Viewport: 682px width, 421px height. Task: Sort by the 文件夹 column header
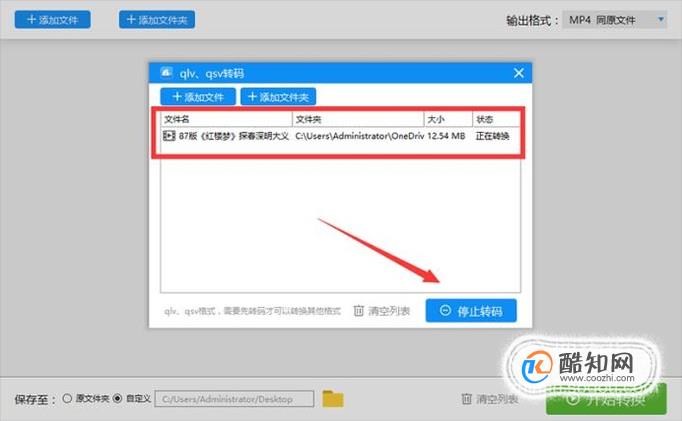[358, 119]
